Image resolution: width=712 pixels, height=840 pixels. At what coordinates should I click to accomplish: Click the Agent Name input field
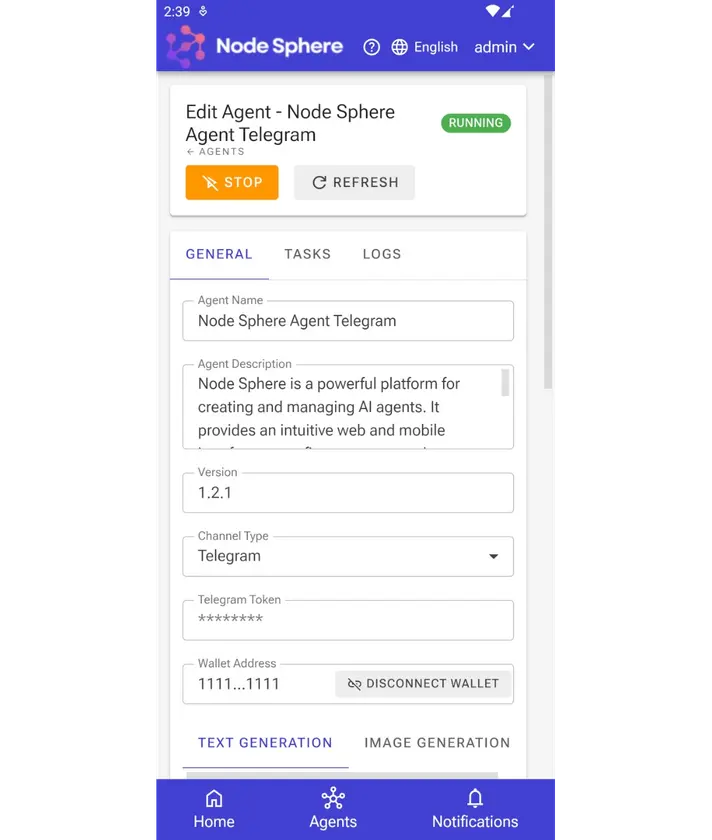[348, 321]
